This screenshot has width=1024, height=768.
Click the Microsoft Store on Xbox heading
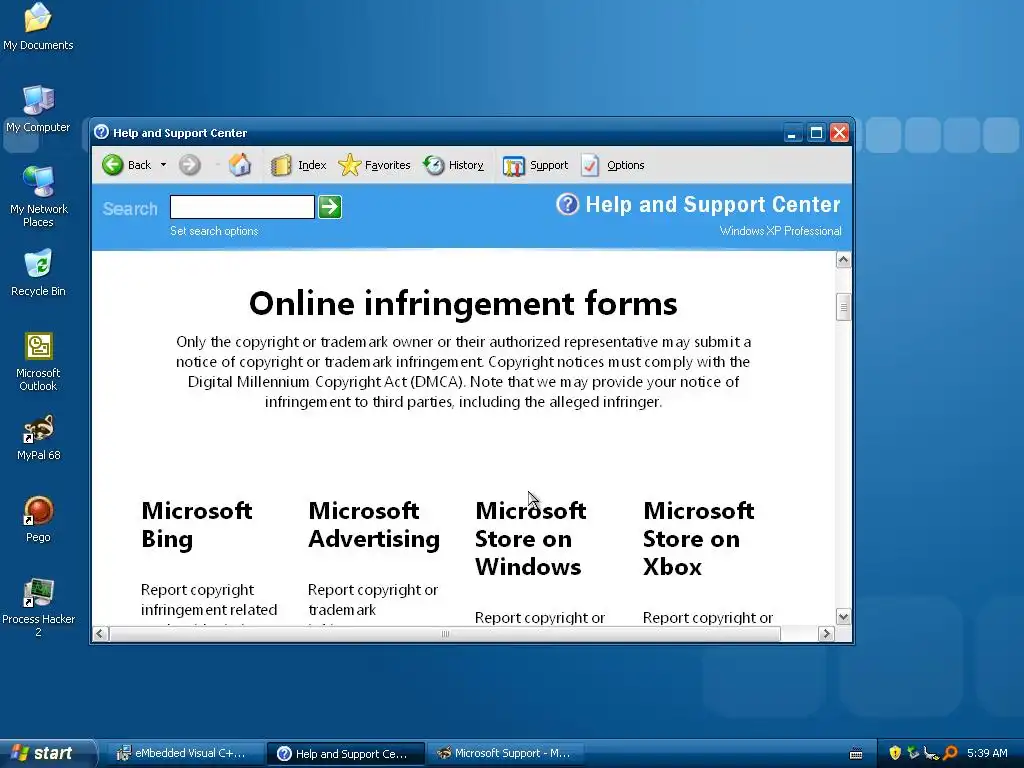pyautogui.click(x=698, y=539)
